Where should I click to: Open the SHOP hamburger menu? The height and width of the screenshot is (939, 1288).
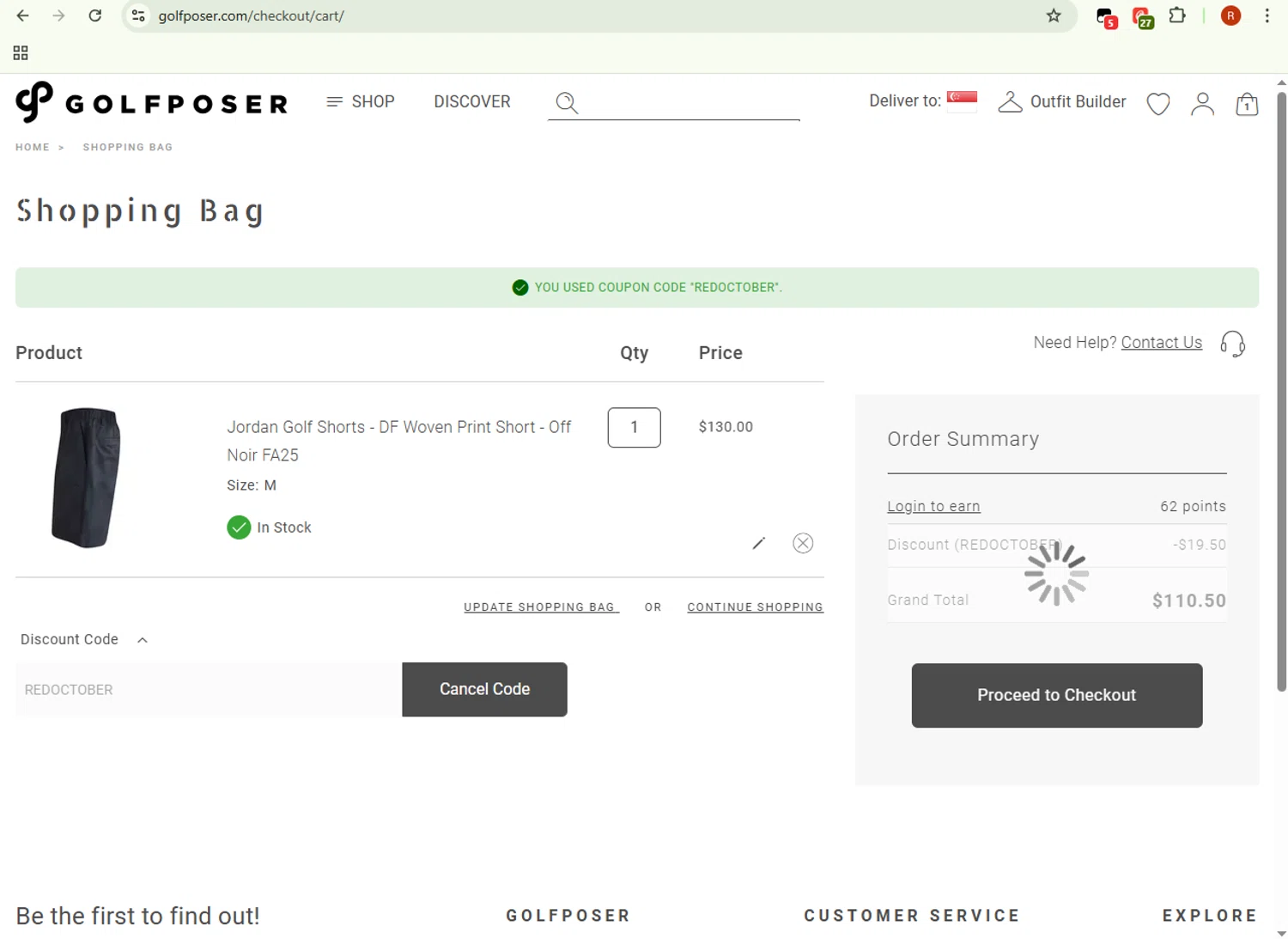click(x=361, y=101)
